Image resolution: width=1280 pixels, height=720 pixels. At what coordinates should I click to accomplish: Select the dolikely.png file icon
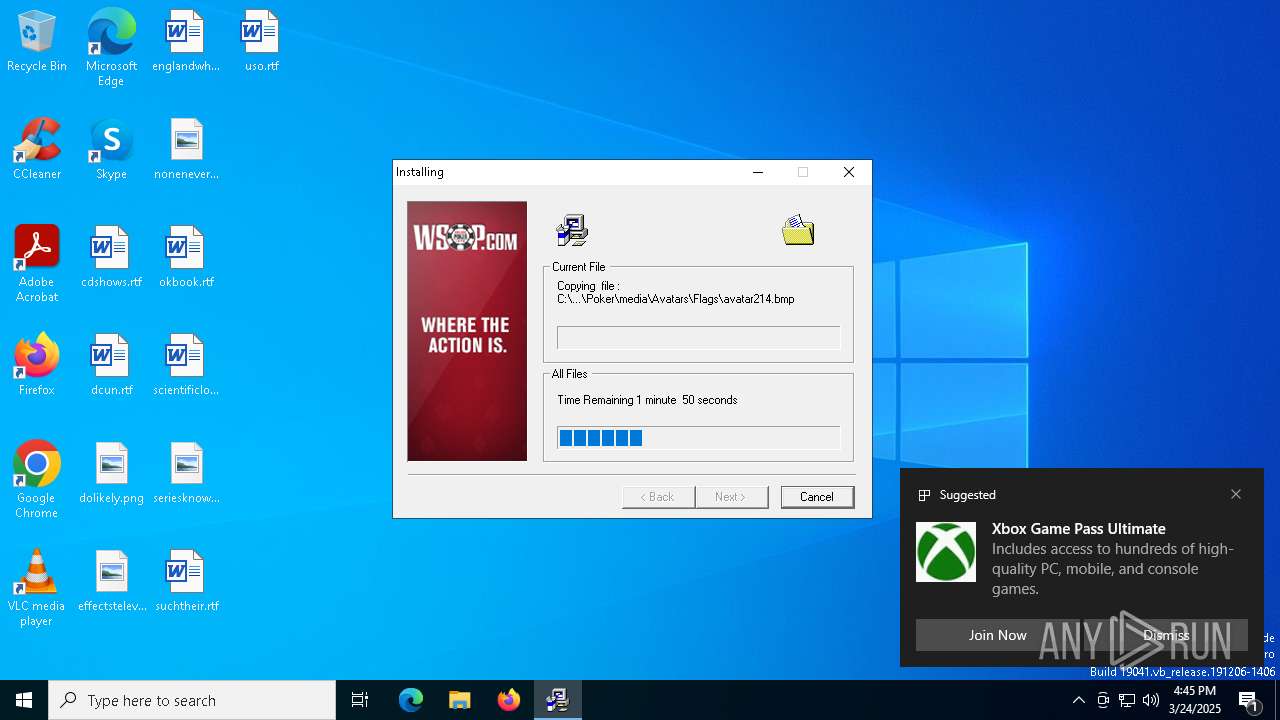(x=111, y=472)
